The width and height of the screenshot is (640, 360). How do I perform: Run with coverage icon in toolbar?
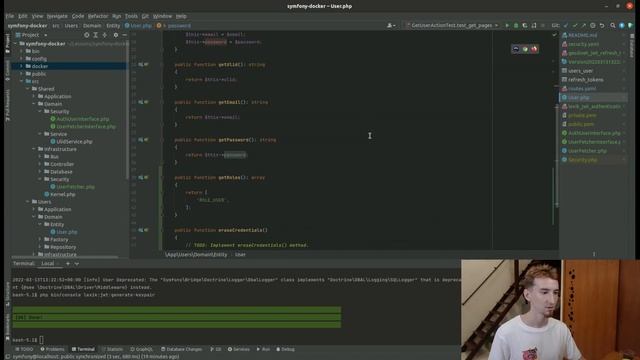[x=525, y=25]
